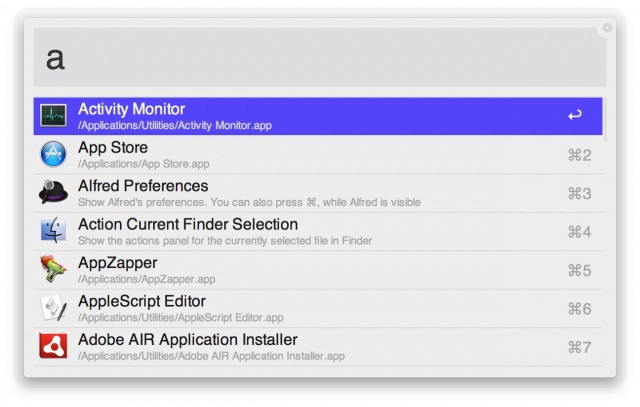
Task: Select Adobe AIR Application Installer result
Action: [x=188, y=340]
